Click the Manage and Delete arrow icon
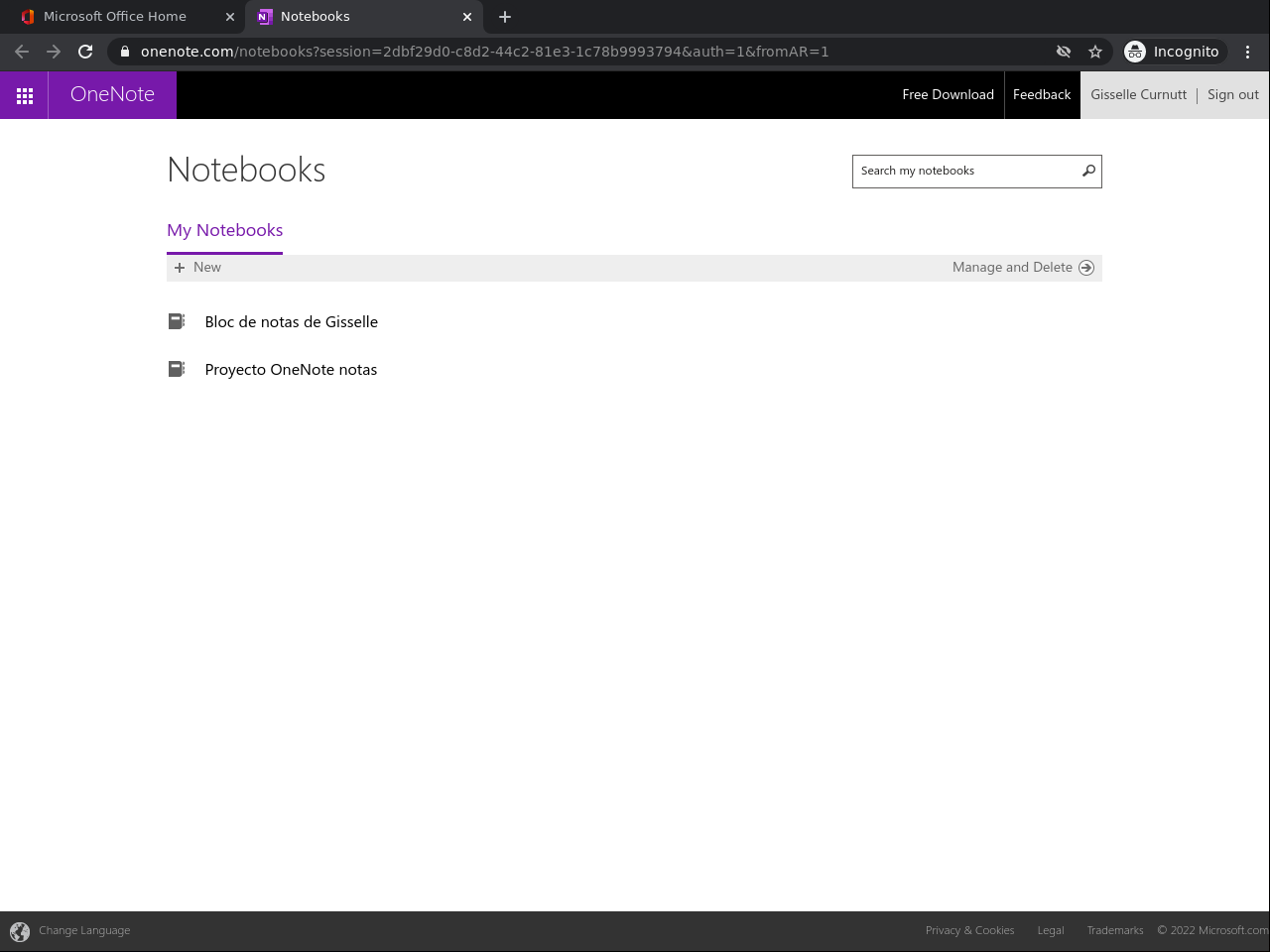The height and width of the screenshot is (952, 1270). [1086, 268]
